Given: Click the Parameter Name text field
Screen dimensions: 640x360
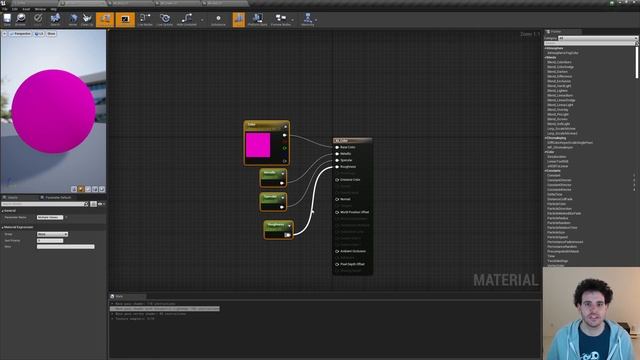Looking at the screenshot, I should 50,218.
